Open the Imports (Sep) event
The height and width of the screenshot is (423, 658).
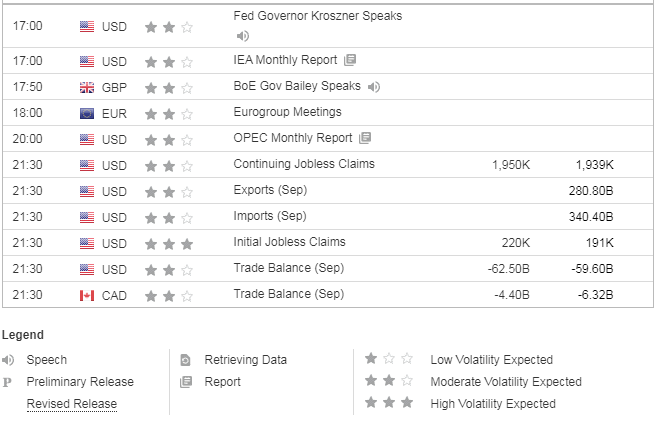click(270, 216)
